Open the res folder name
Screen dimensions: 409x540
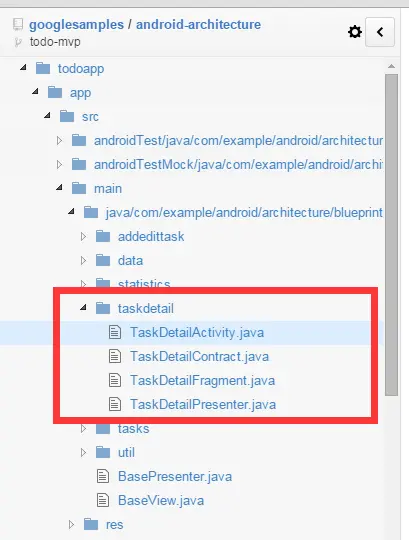(x=115, y=525)
